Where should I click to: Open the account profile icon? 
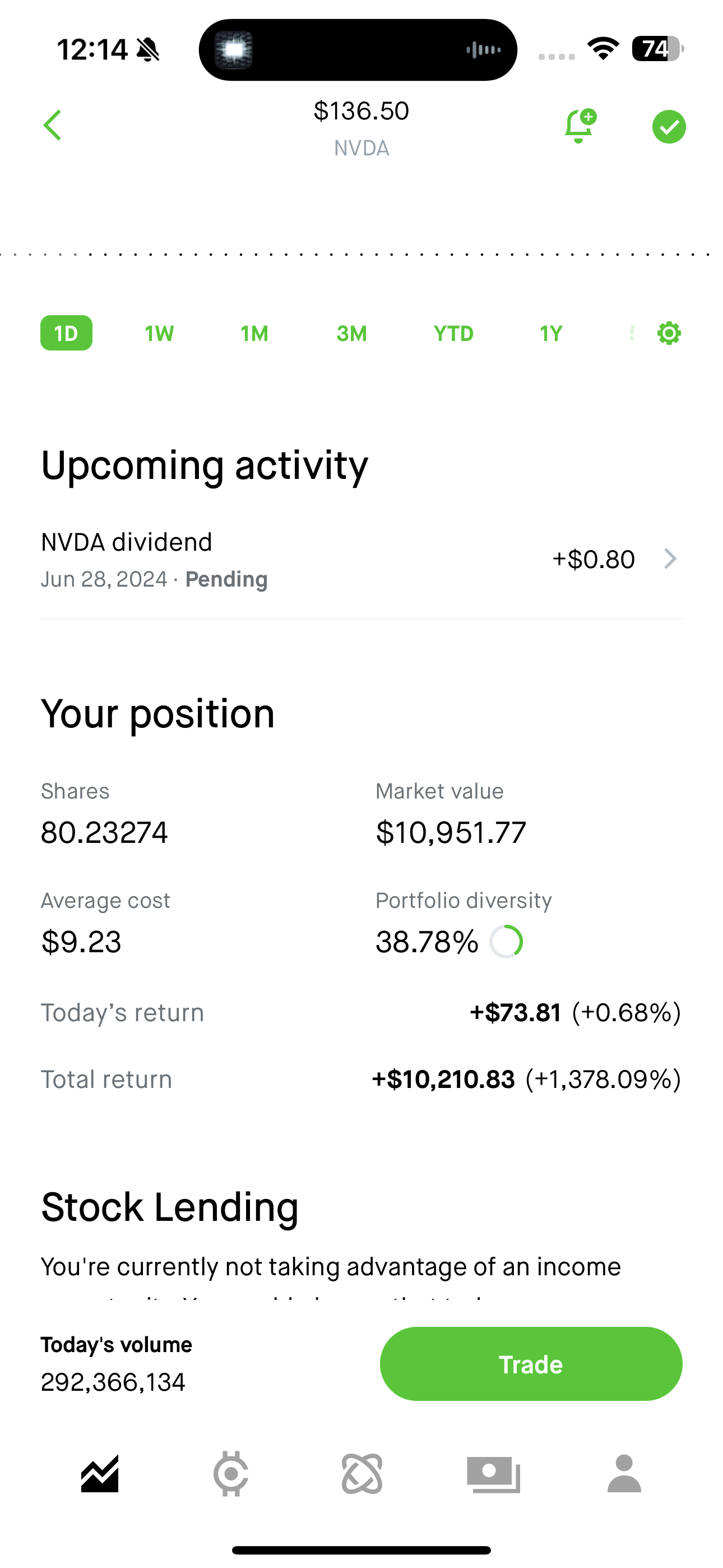point(624,1474)
